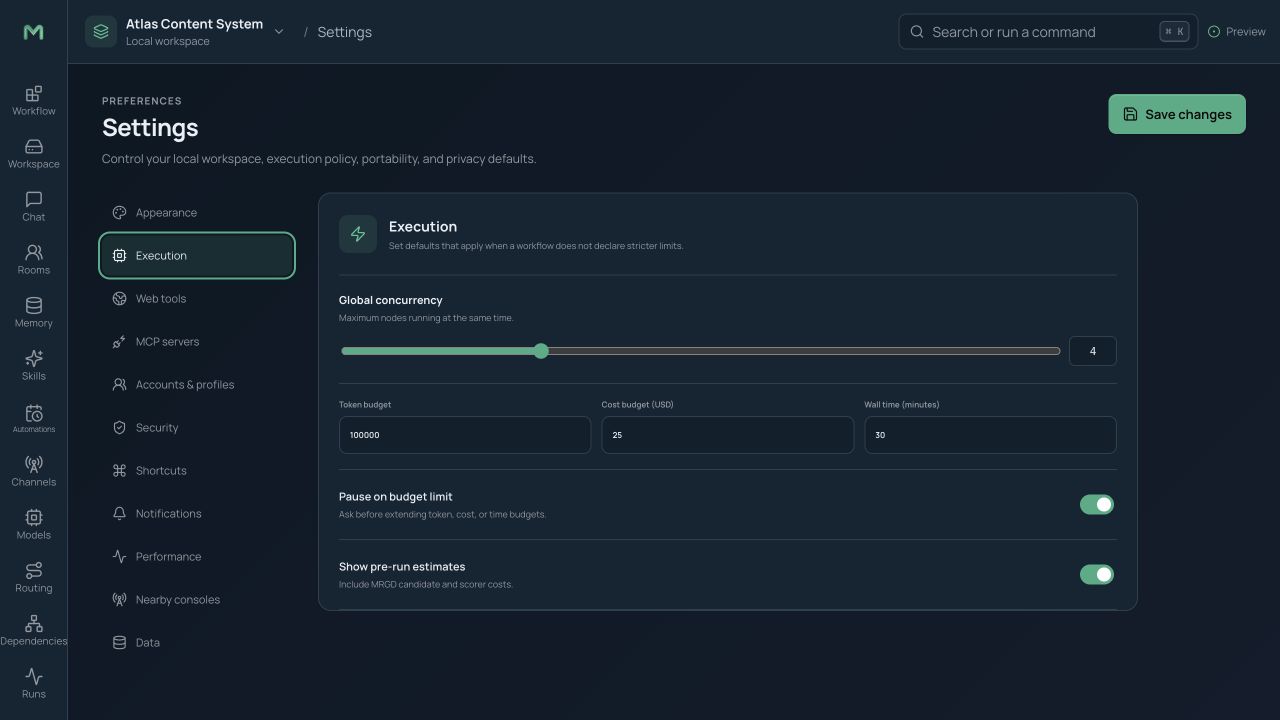Click the Wall time (minutes) field

coord(990,435)
